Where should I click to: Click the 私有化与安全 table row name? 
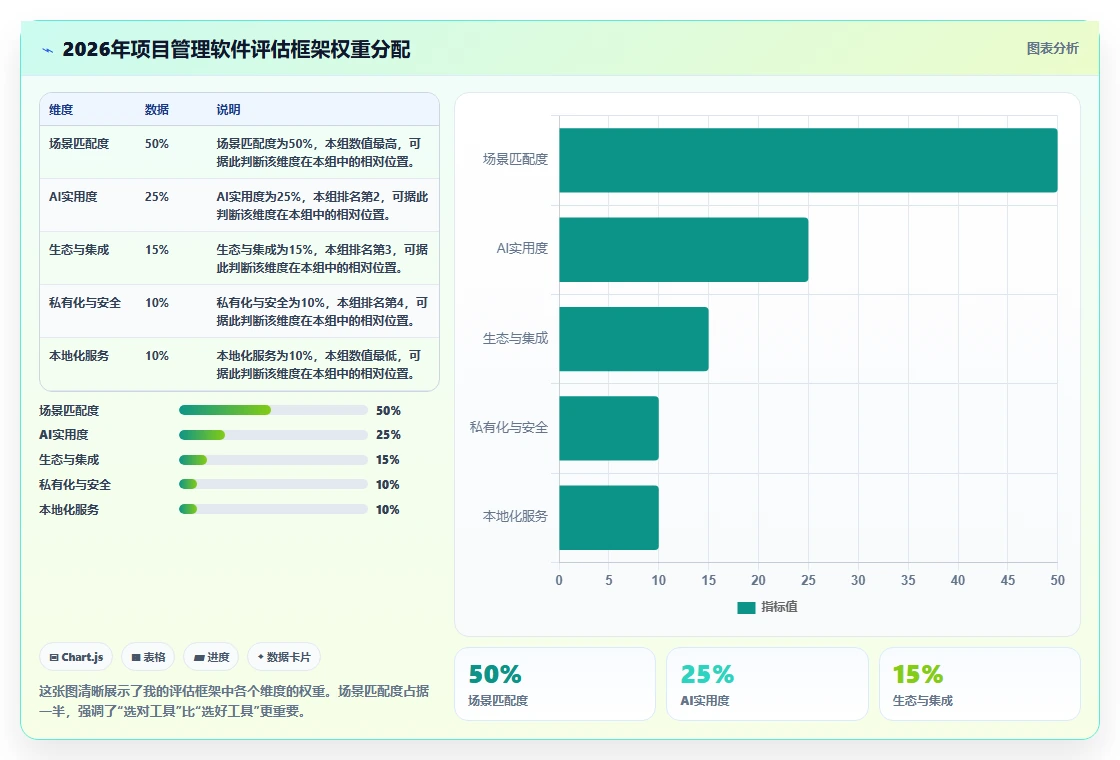(85, 303)
